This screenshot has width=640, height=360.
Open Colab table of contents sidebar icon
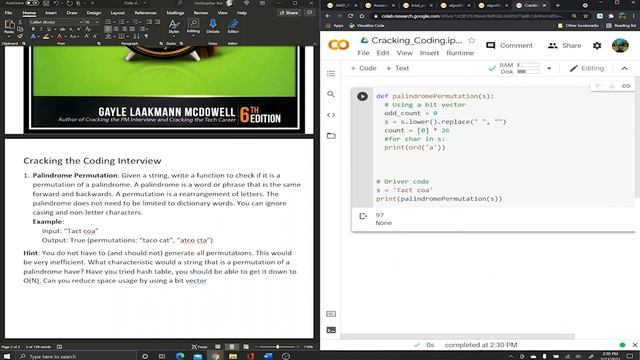[331, 73]
